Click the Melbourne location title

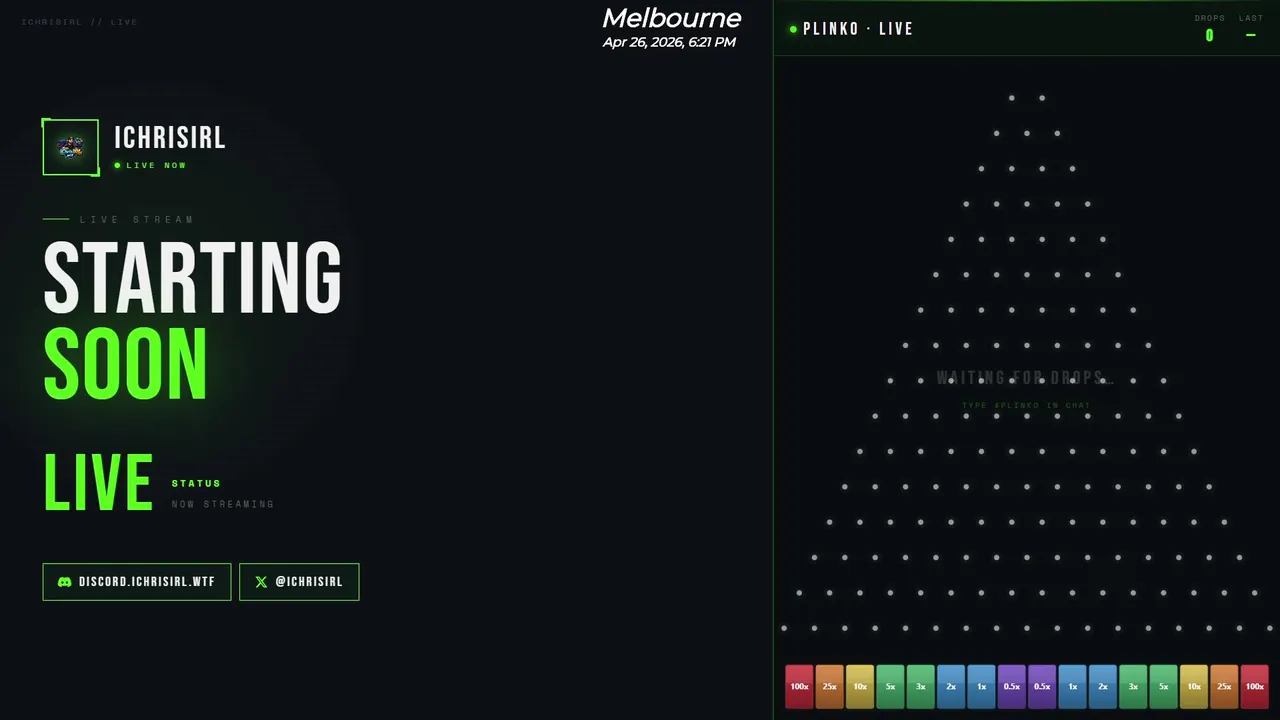pyautogui.click(x=671, y=18)
